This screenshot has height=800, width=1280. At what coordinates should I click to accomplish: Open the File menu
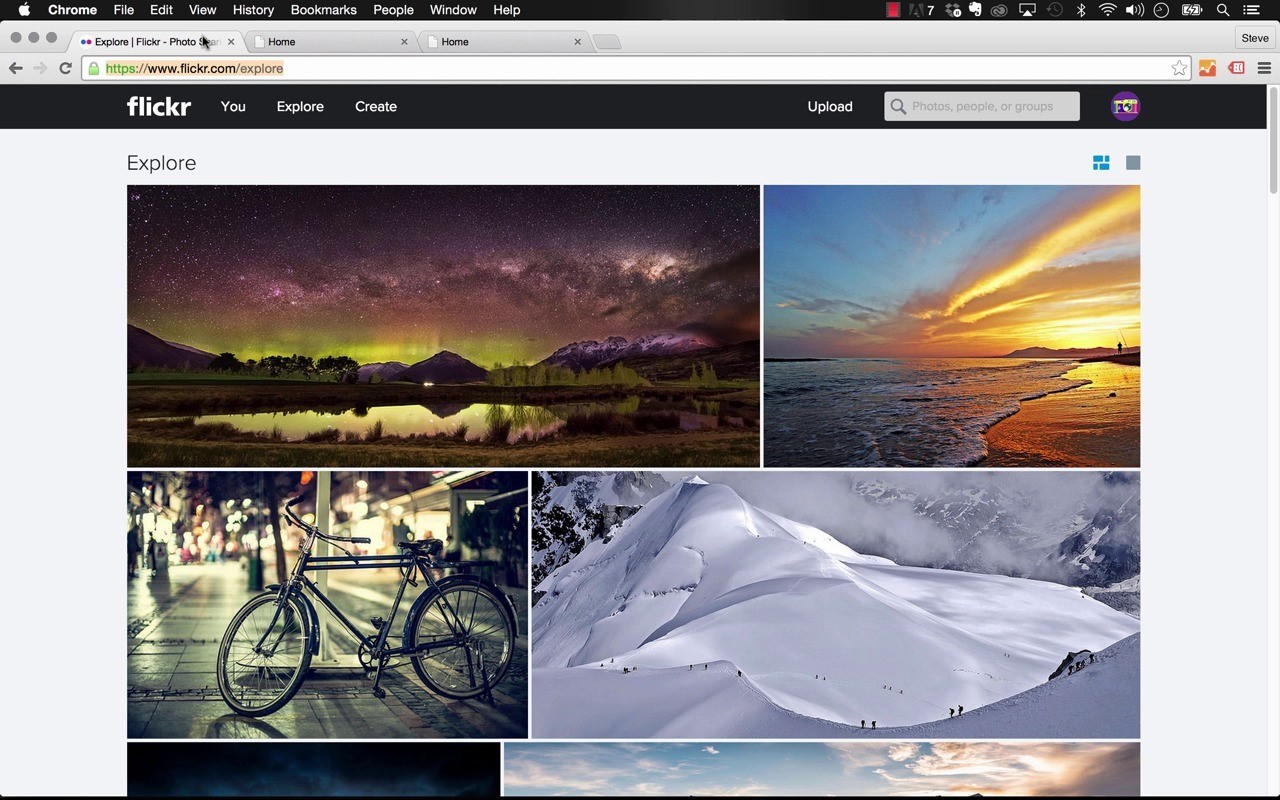[x=124, y=10]
